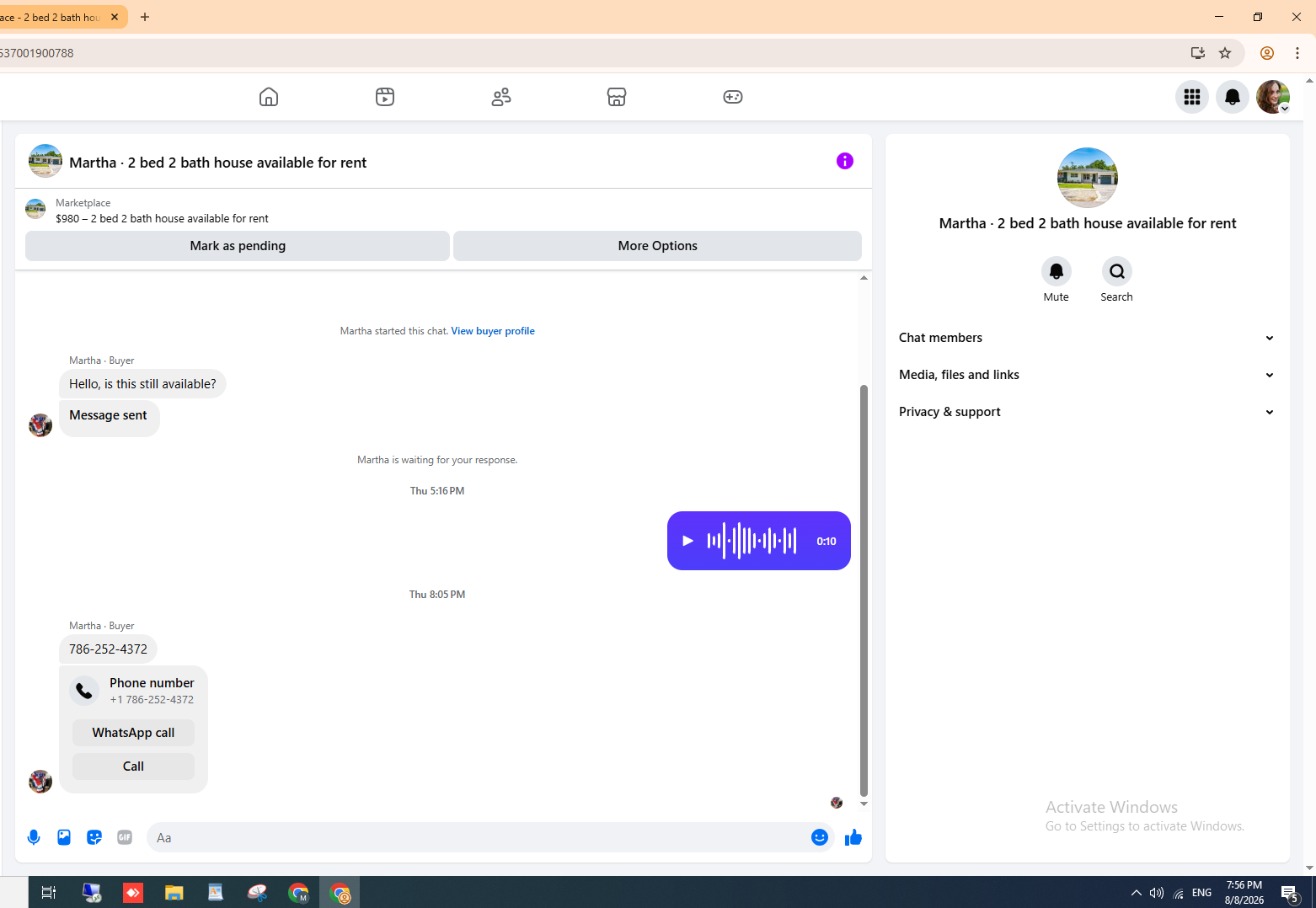Click the voice message waveform
The height and width of the screenshot is (908, 1316).
pyautogui.click(x=752, y=541)
